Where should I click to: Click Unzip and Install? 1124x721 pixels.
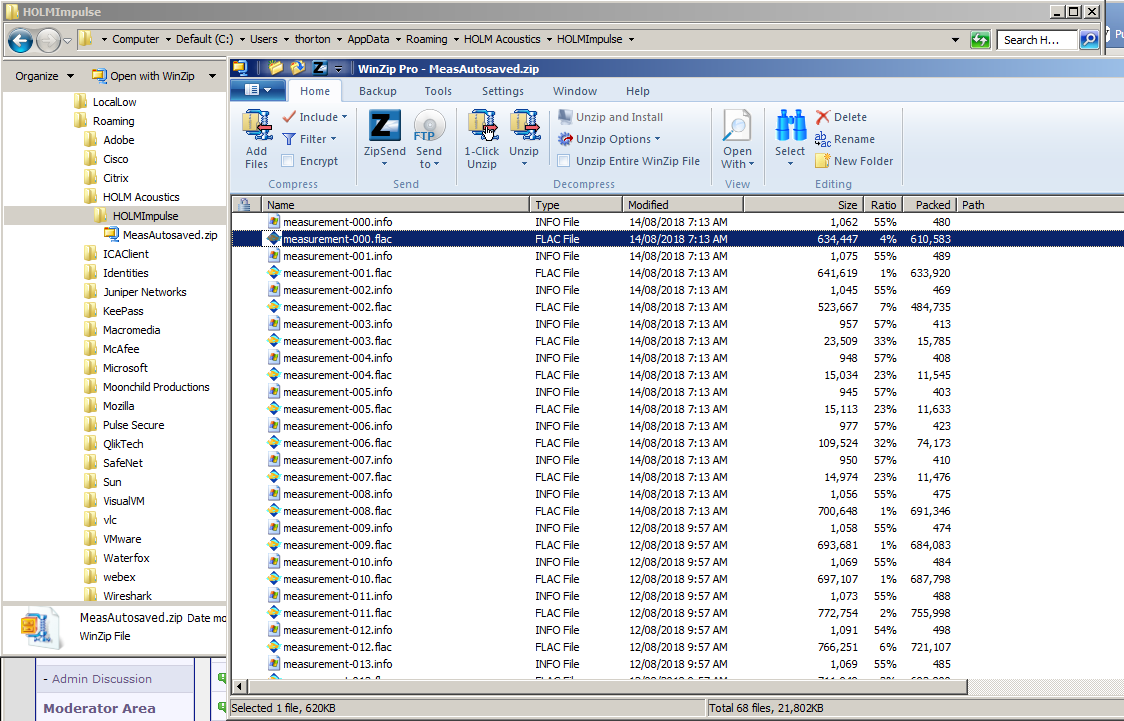tap(611, 117)
